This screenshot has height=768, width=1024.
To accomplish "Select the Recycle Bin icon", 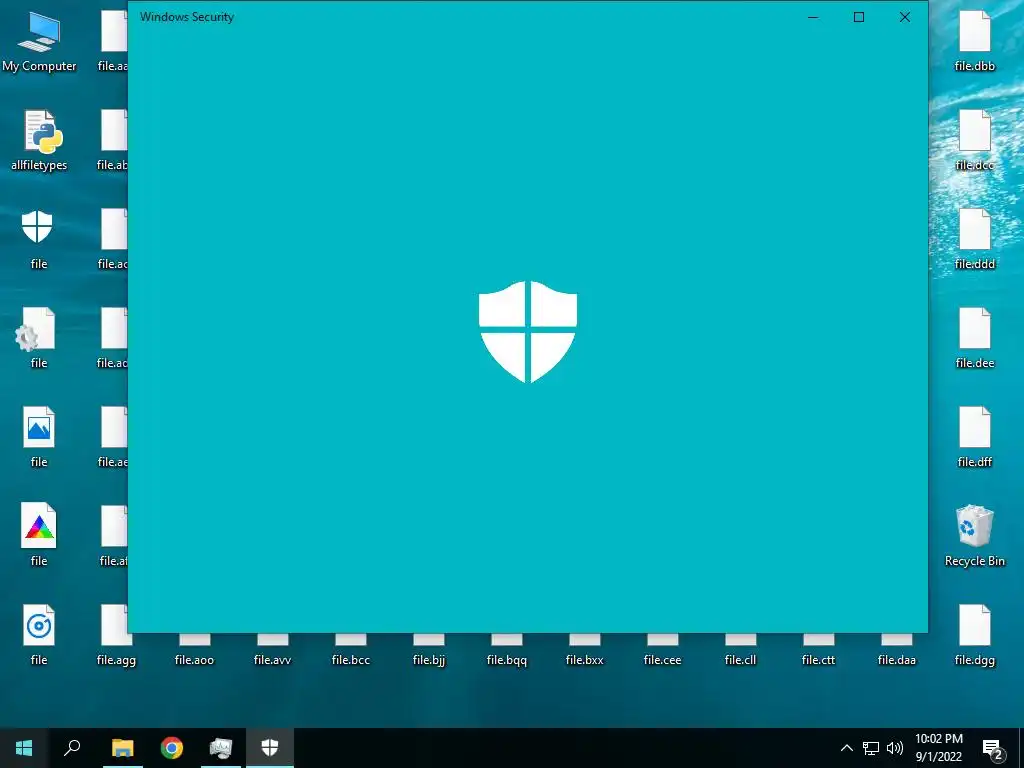I will point(974,536).
